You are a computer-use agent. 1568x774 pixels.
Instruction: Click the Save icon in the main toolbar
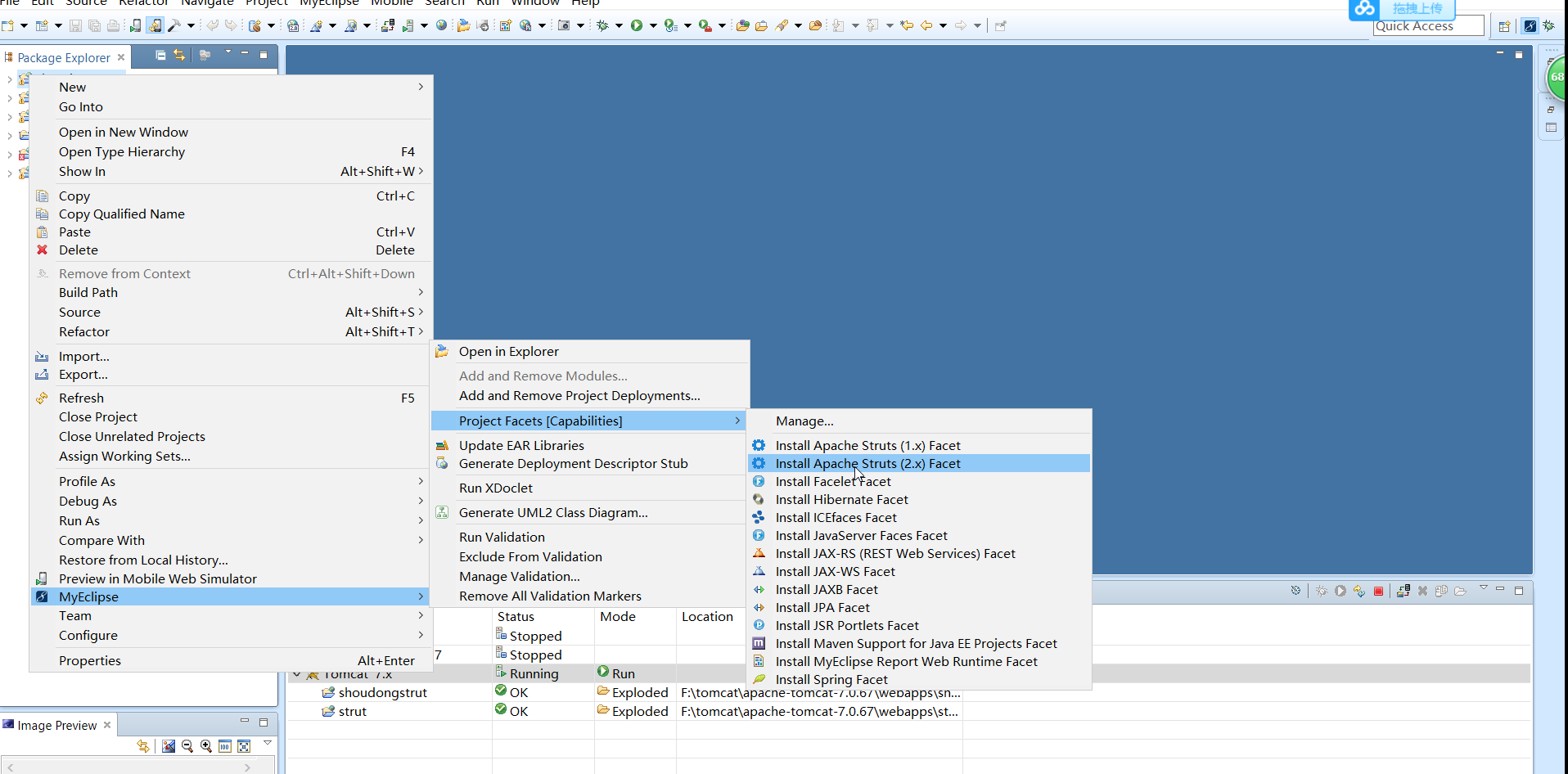(x=75, y=26)
